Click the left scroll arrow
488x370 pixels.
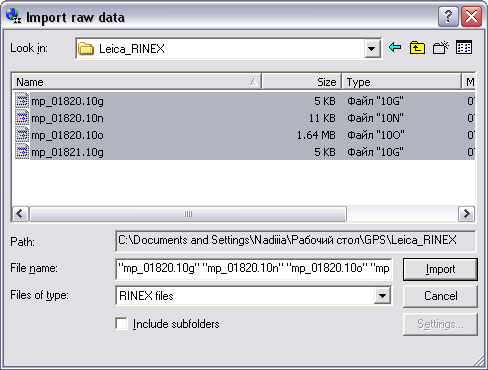[20, 214]
